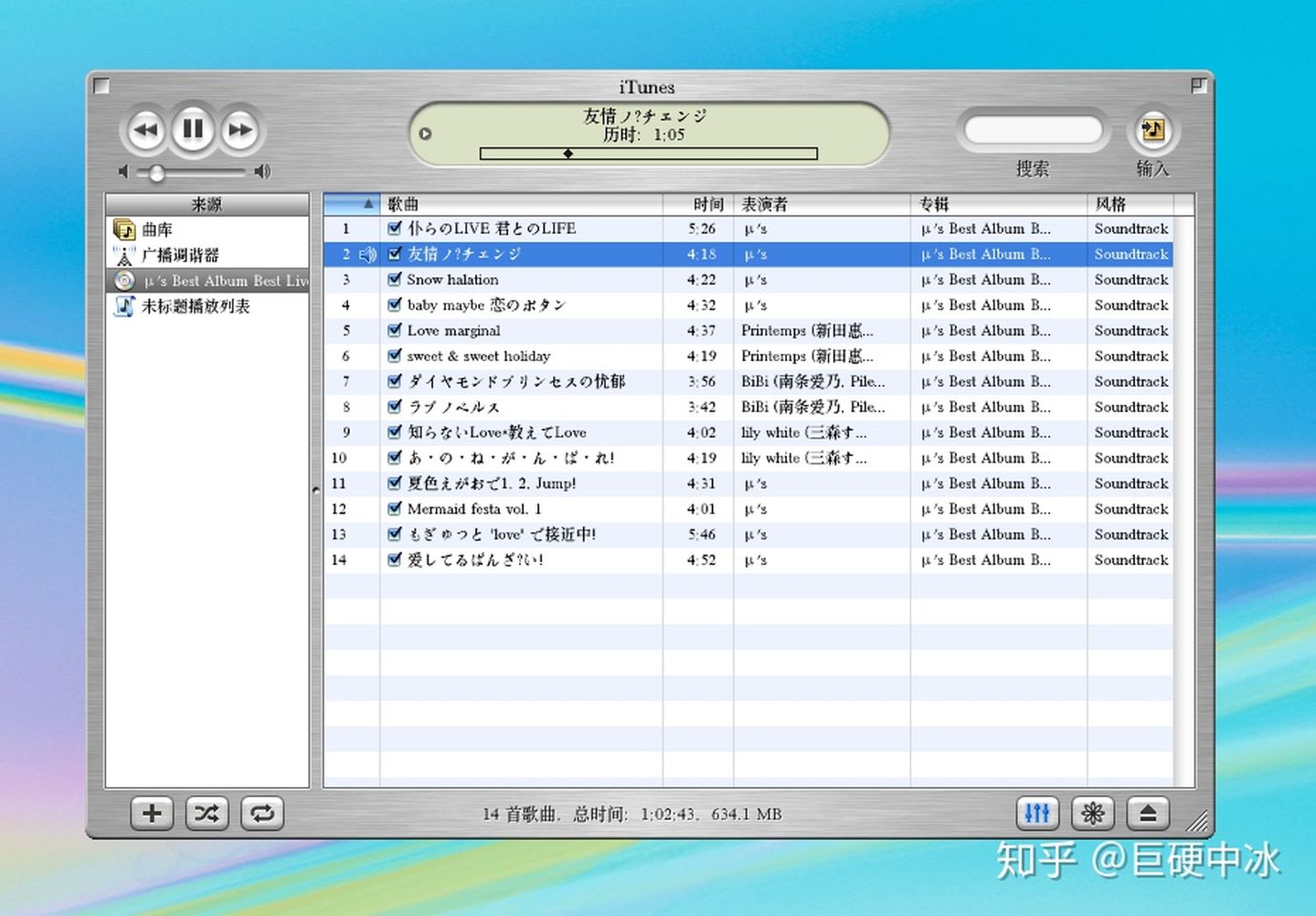Turn on the visualizer effects
The width and height of the screenshot is (1316, 916).
coord(1092,813)
